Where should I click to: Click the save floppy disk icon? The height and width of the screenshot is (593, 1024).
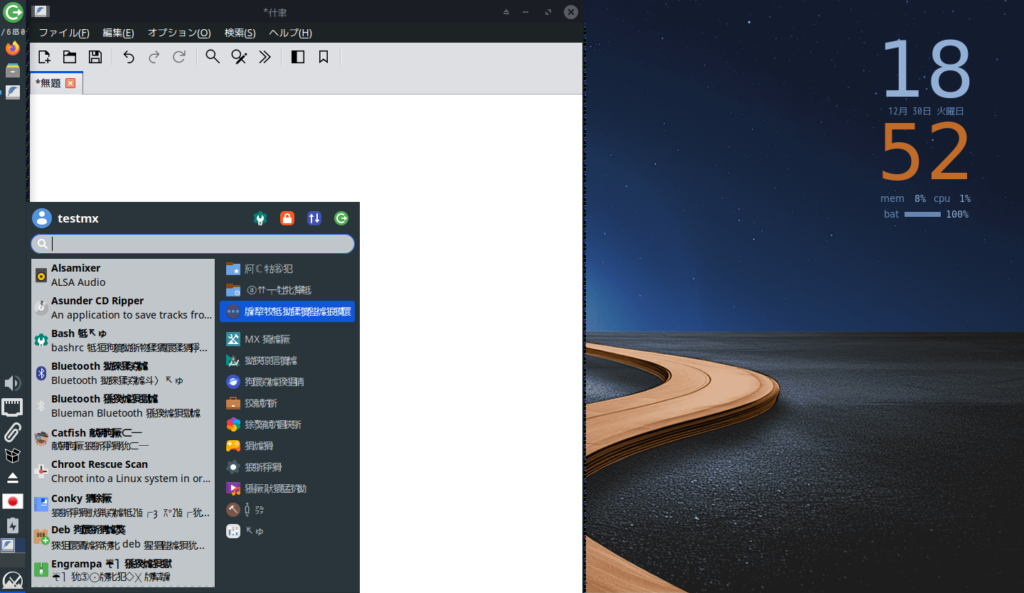click(x=95, y=57)
